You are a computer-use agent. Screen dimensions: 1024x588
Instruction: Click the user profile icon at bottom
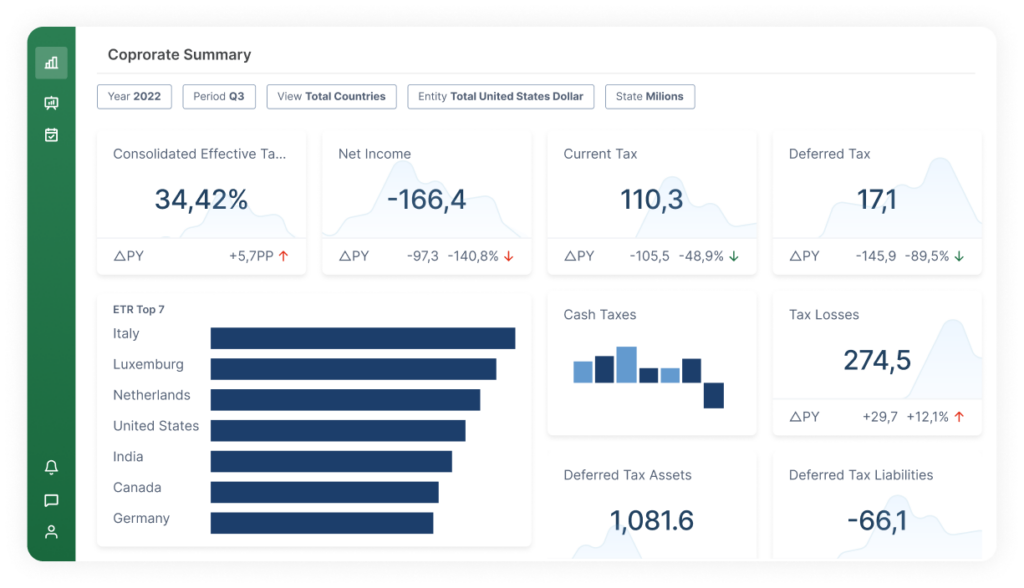[51, 531]
